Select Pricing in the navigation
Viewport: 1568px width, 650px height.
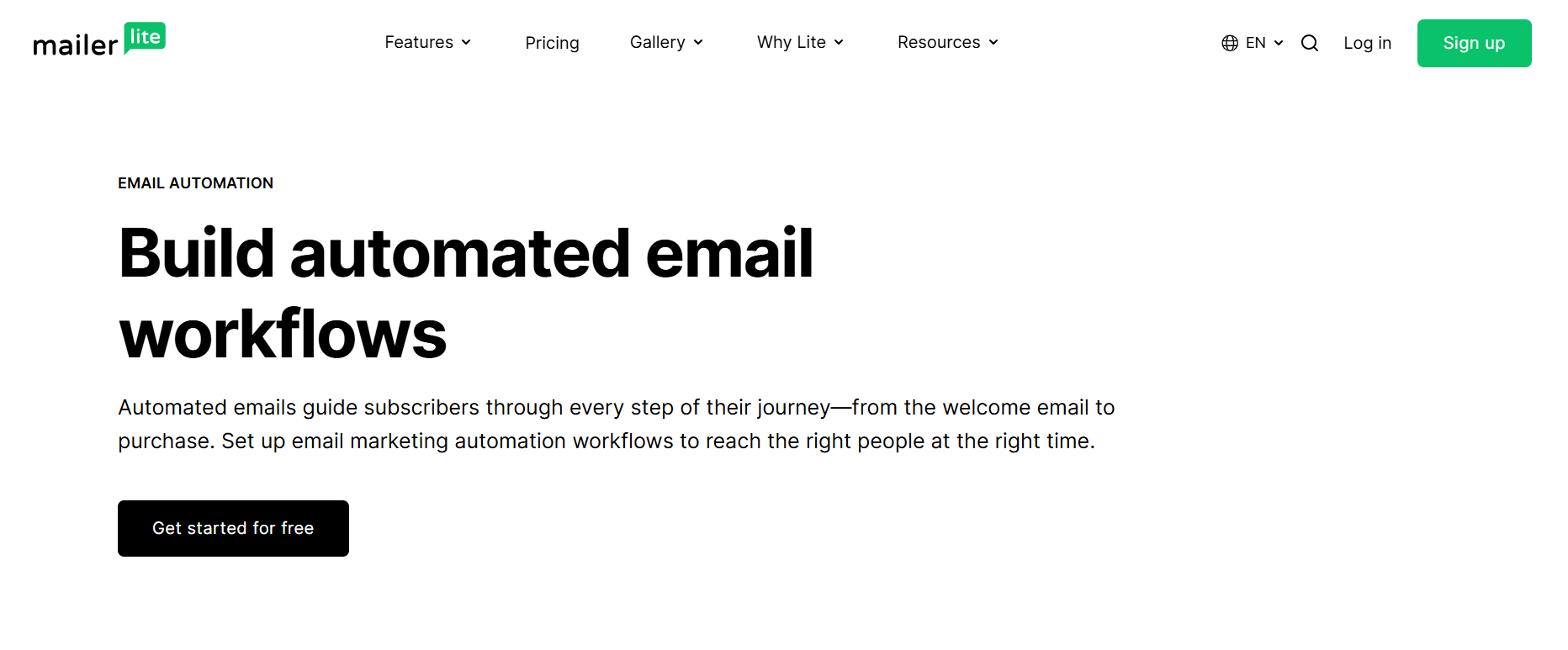(x=552, y=42)
